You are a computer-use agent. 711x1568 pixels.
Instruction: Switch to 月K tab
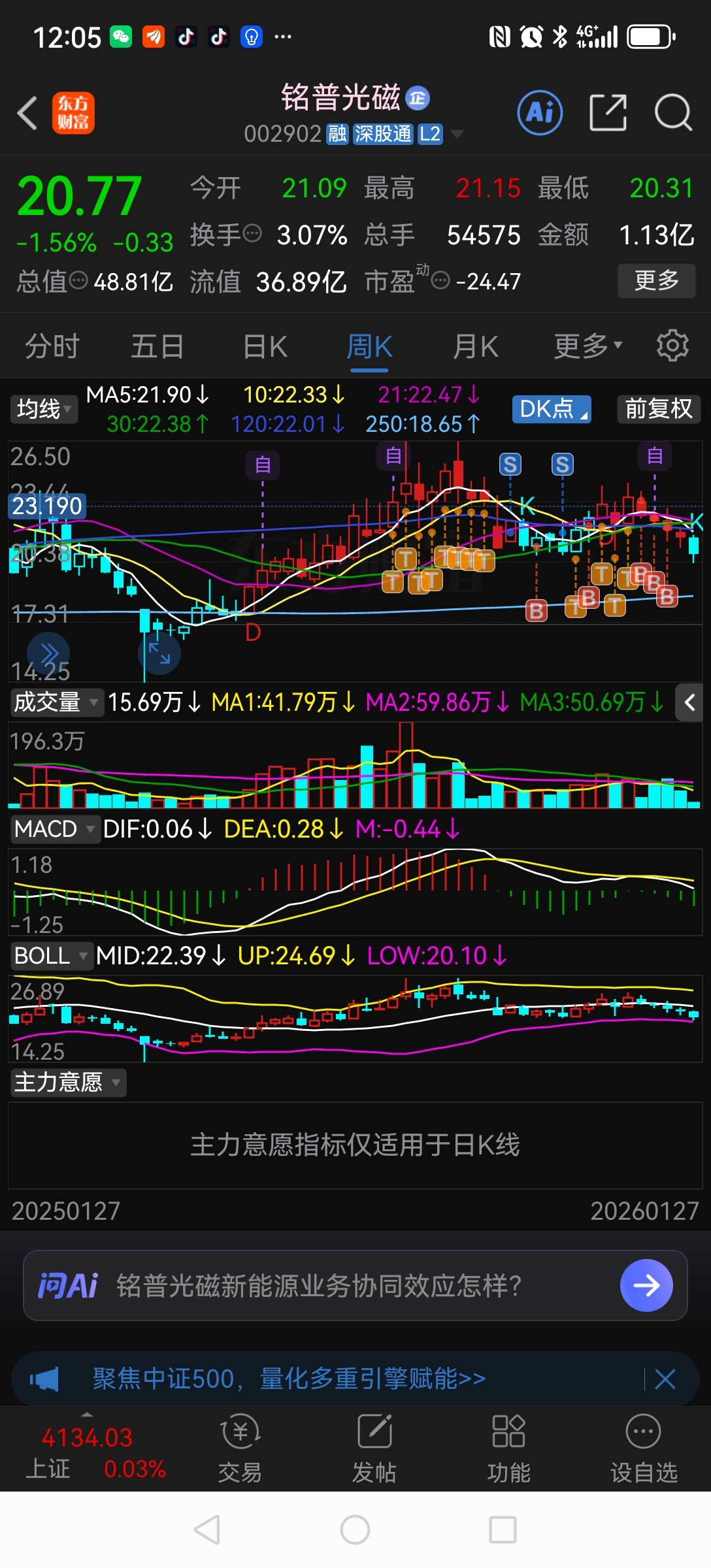pyautogui.click(x=476, y=346)
